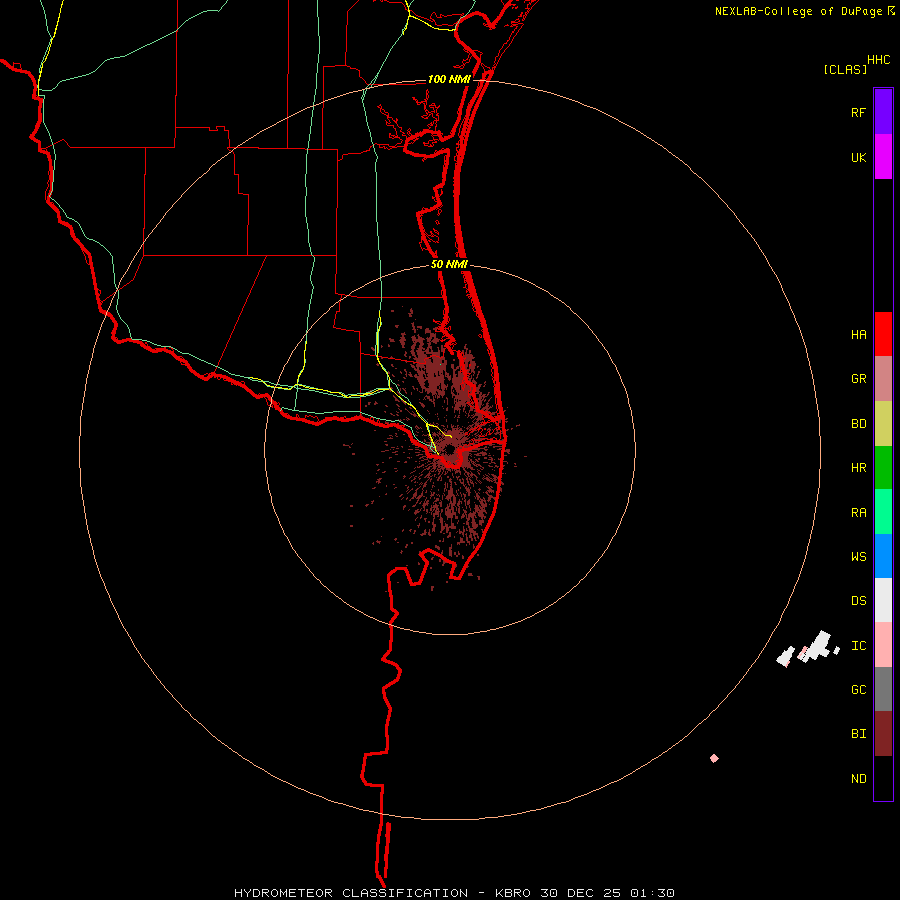
Task: Click the DS legend label text
Action: click(858, 601)
